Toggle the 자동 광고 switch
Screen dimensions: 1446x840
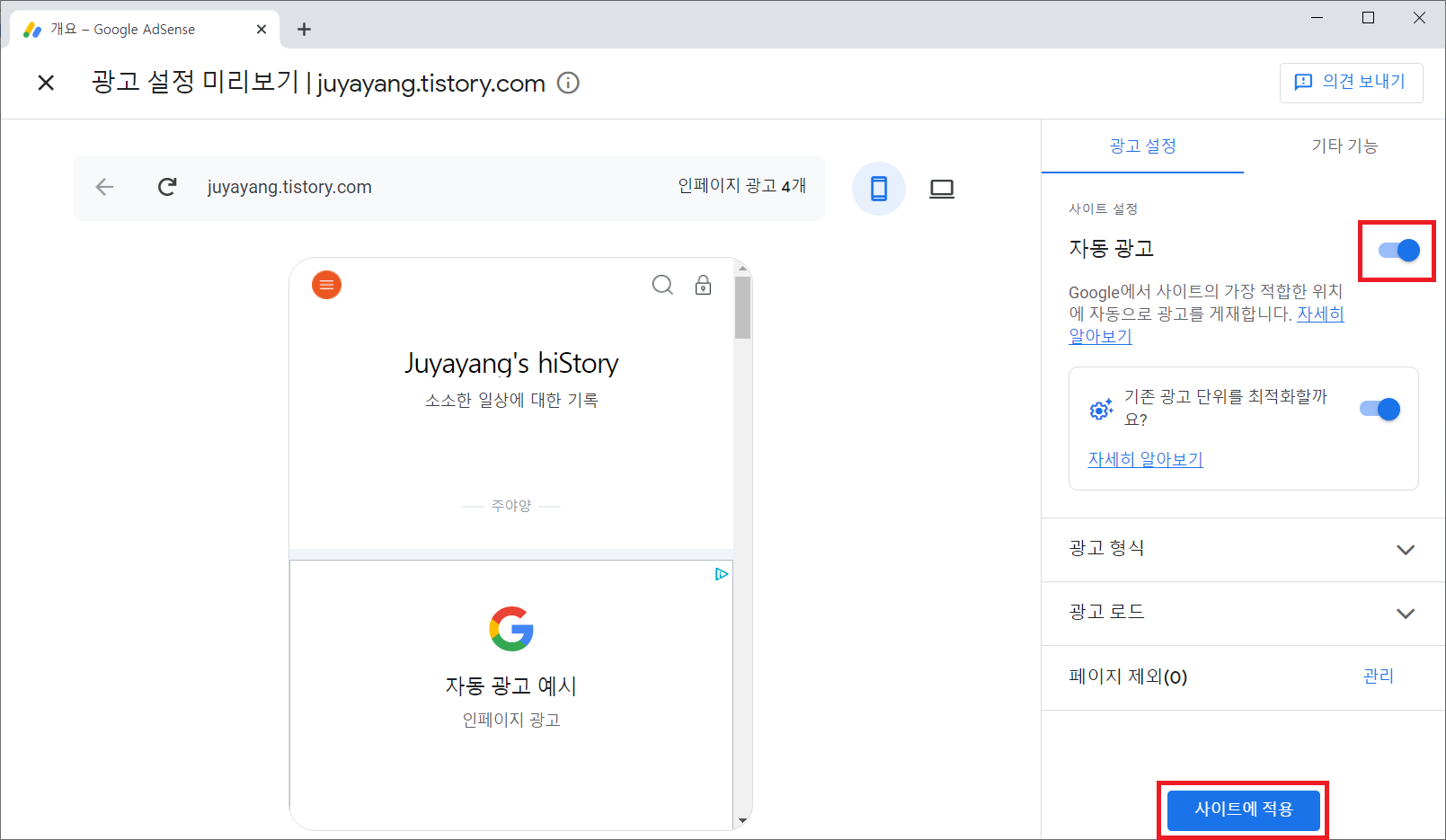click(x=1398, y=251)
